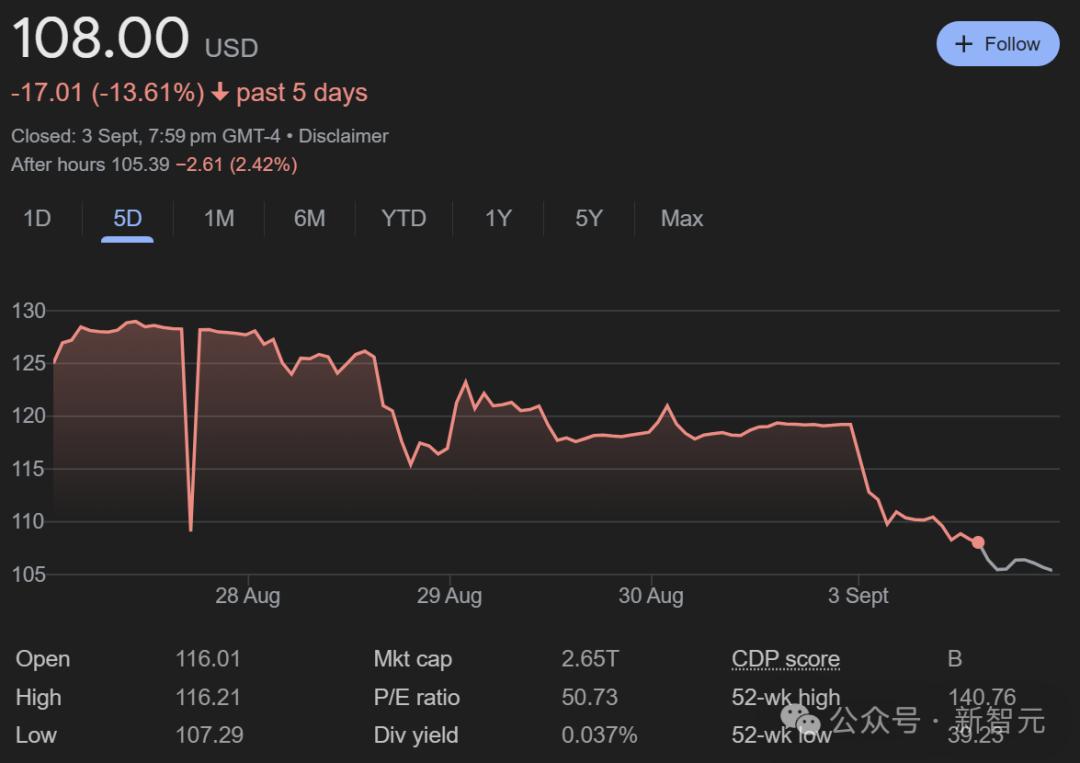Screen dimensions: 1080x763
Task: Click the CDP score link
Action: tap(785, 659)
